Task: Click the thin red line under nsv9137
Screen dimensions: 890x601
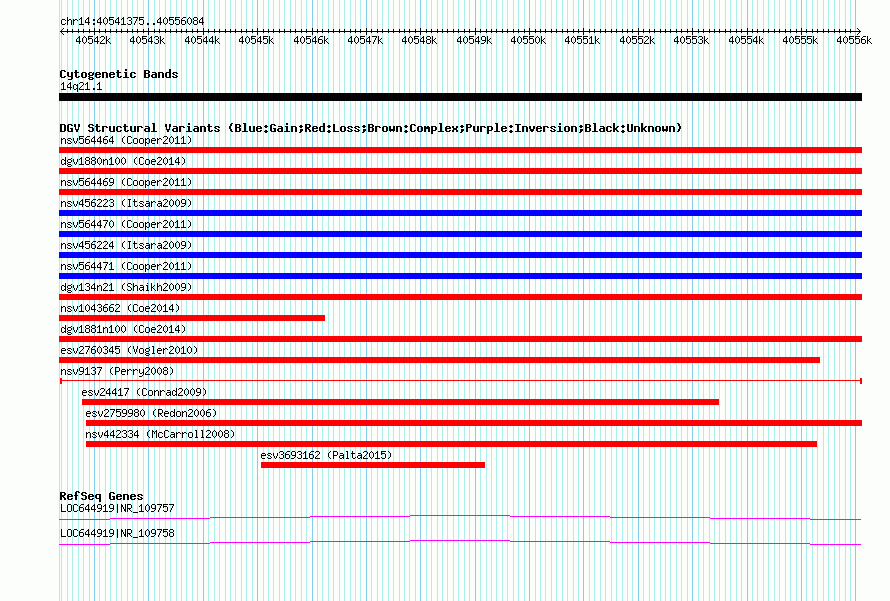Action: [461, 381]
